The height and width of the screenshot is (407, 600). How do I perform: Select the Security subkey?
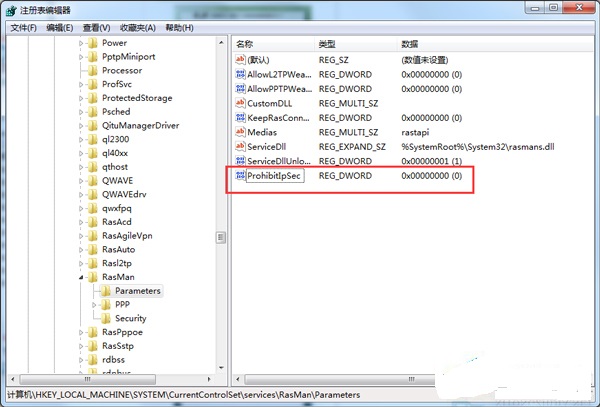(x=130, y=318)
